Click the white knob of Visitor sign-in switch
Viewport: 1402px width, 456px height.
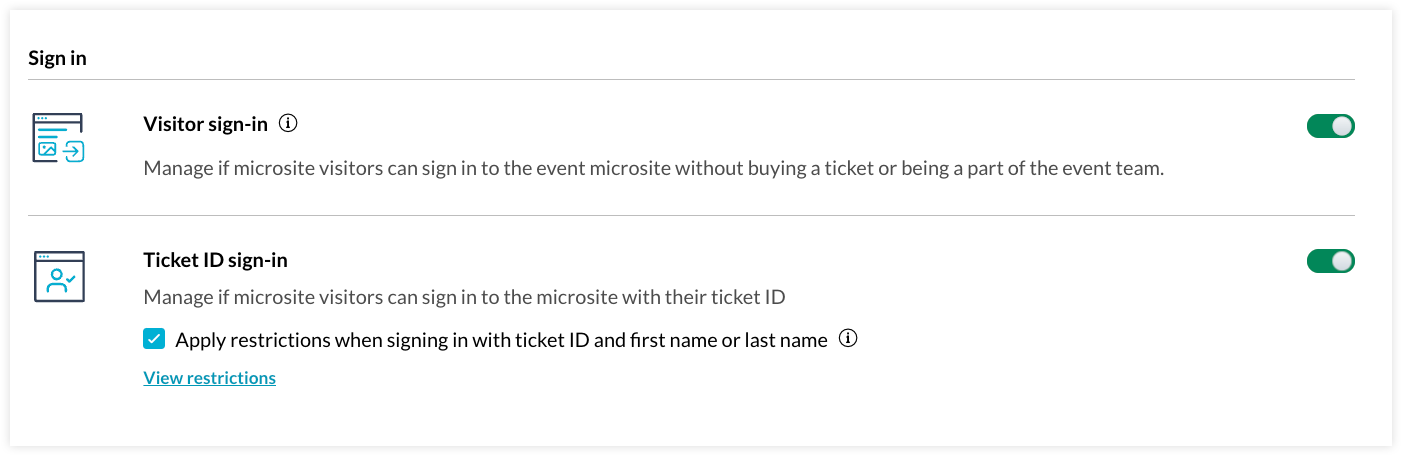(1342, 126)
